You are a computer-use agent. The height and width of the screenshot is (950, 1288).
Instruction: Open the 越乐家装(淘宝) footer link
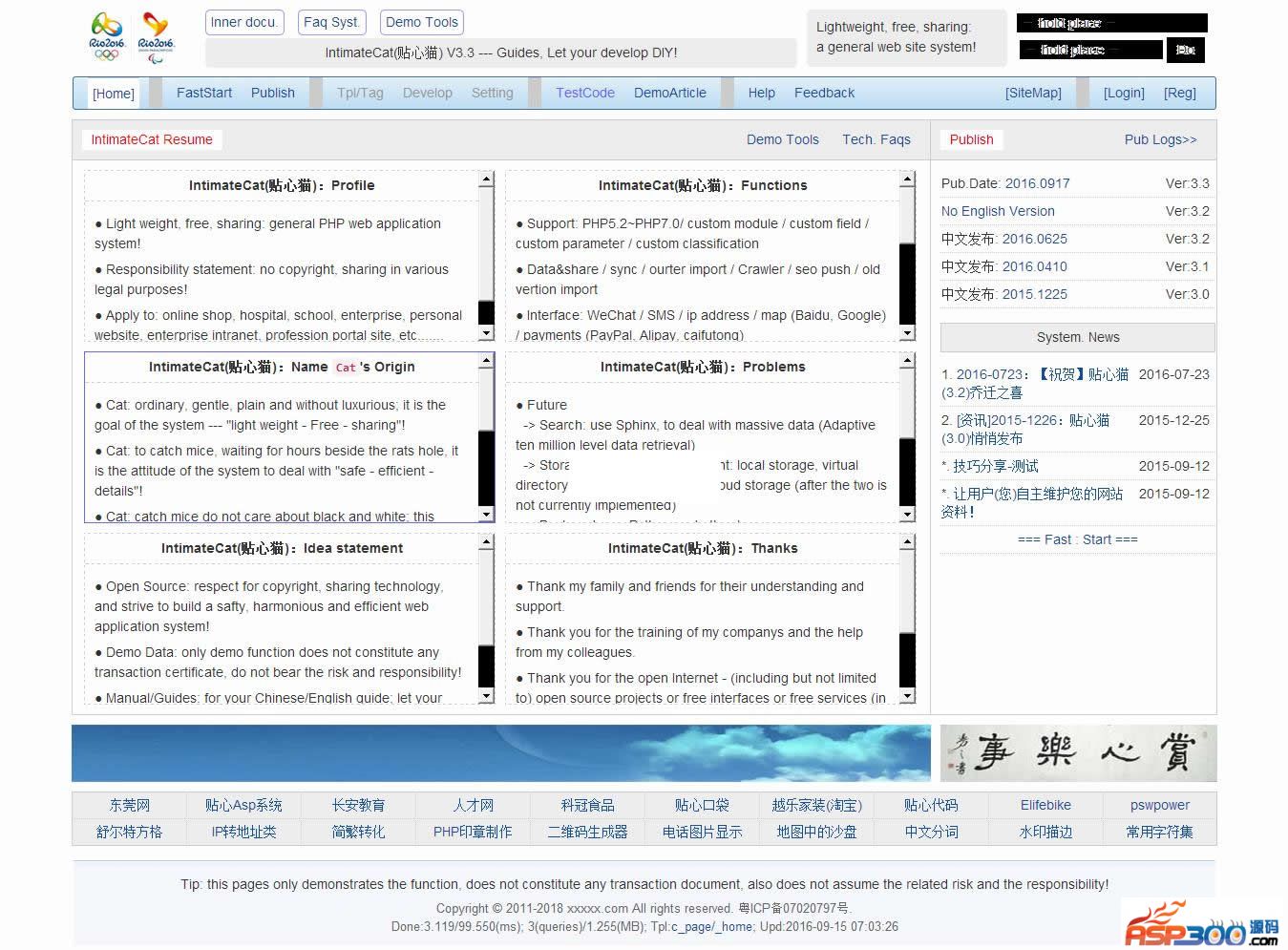[816, 805]
